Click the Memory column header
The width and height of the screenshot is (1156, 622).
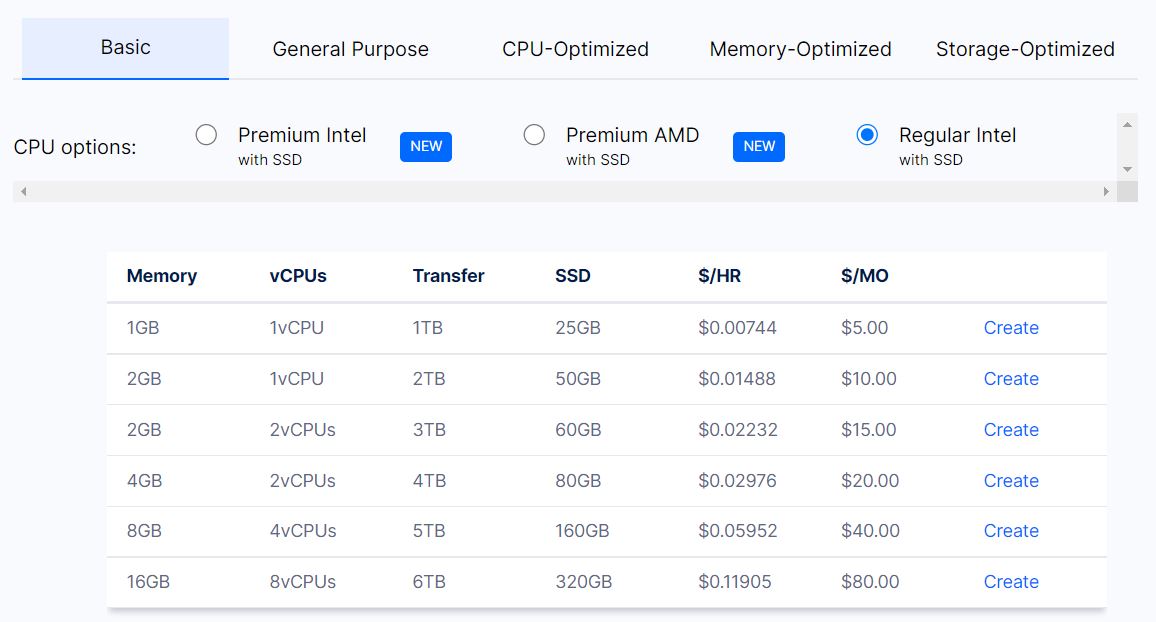(162, 276)
